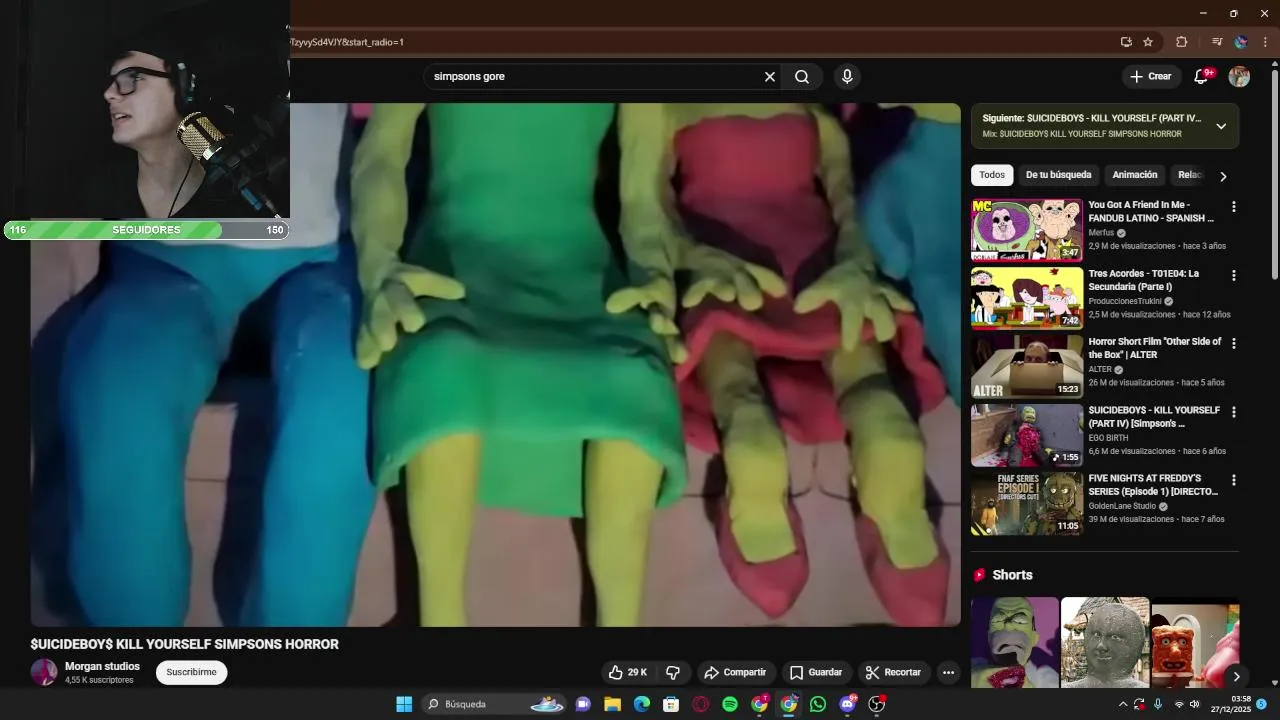Open Chrome media controls icon

tap(1217, 42)
